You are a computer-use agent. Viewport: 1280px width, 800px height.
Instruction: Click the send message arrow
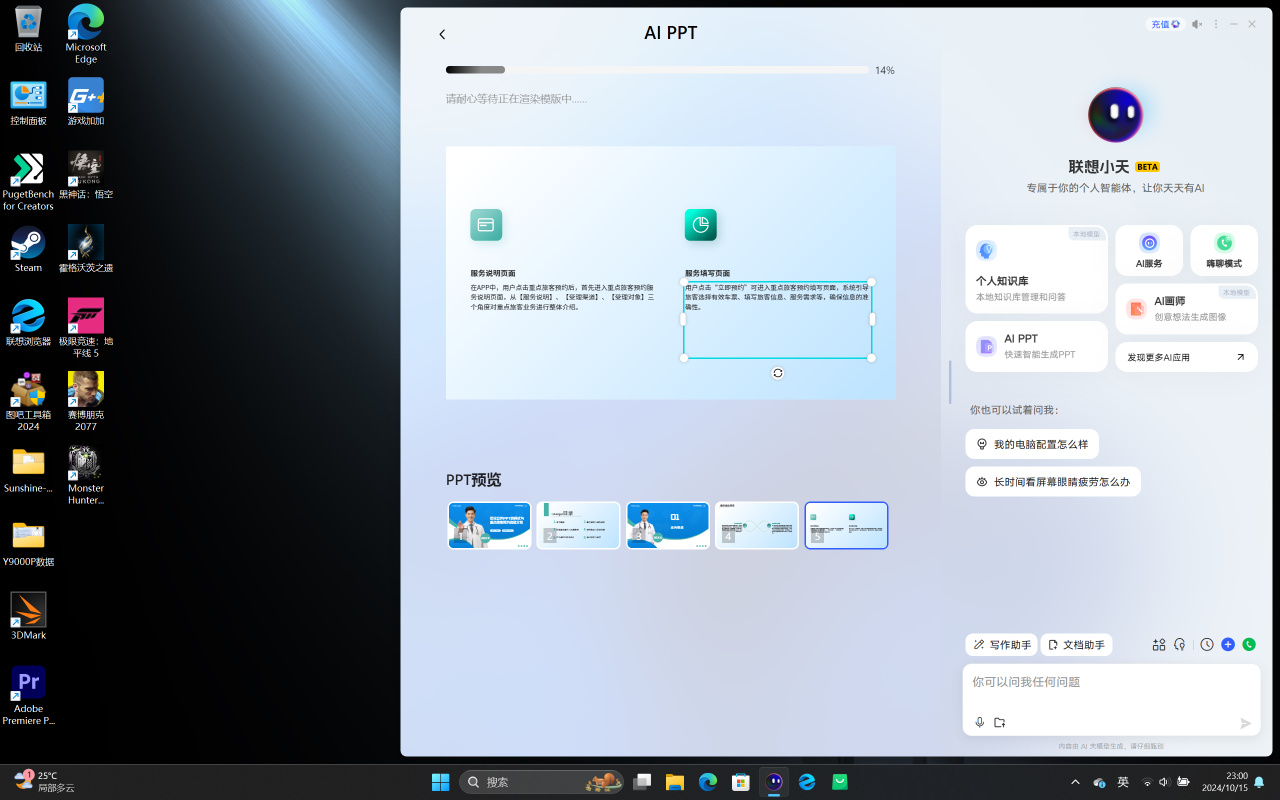click(x=1246, y=723)
